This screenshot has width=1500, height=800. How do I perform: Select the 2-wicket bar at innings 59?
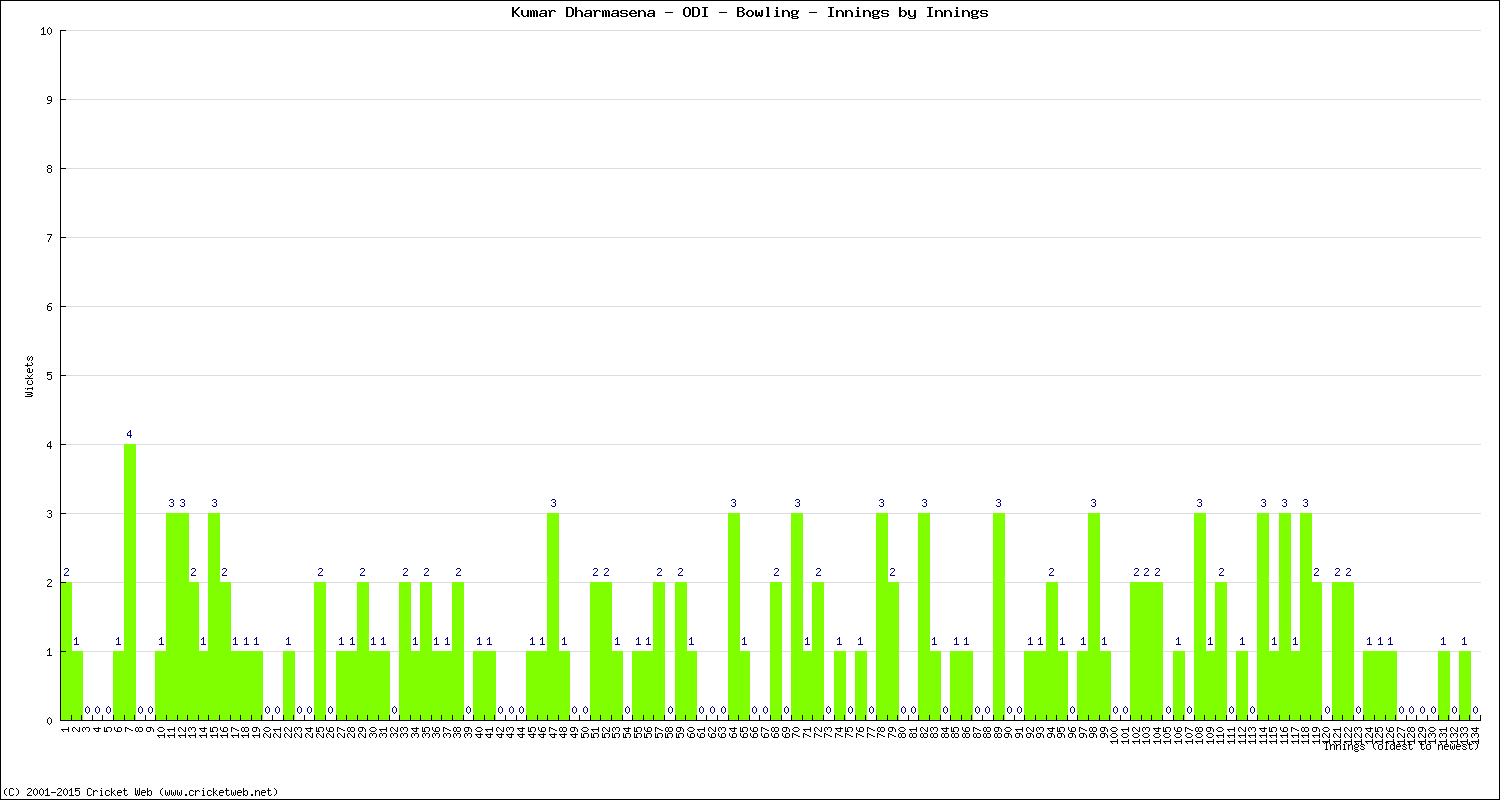680,651
